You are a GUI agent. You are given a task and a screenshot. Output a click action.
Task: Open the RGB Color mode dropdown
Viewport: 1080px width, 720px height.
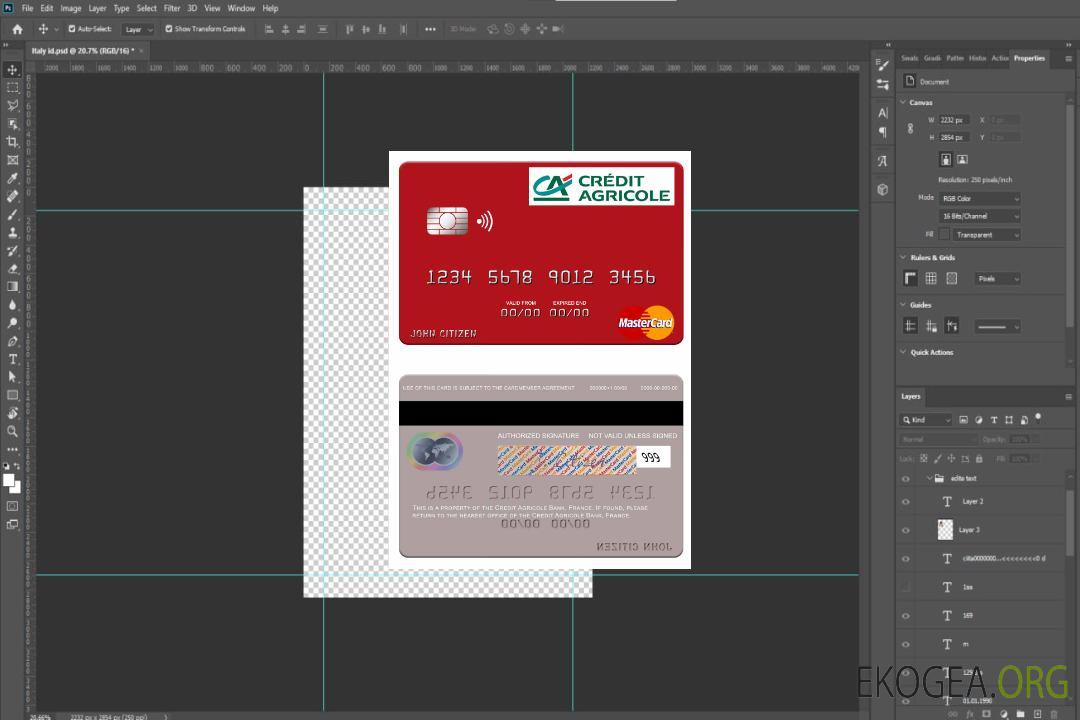(979, 198)
